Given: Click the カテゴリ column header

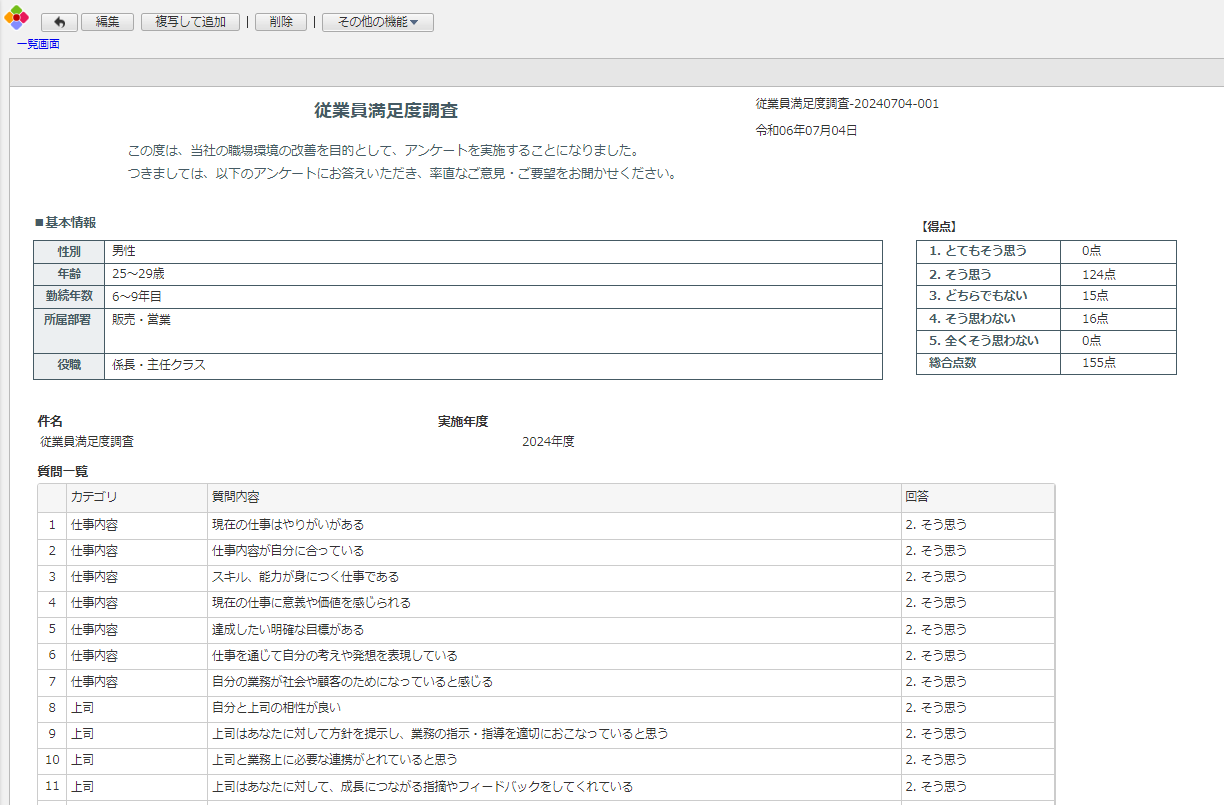Looking at the screenshot, I should [x=94, y=497].
